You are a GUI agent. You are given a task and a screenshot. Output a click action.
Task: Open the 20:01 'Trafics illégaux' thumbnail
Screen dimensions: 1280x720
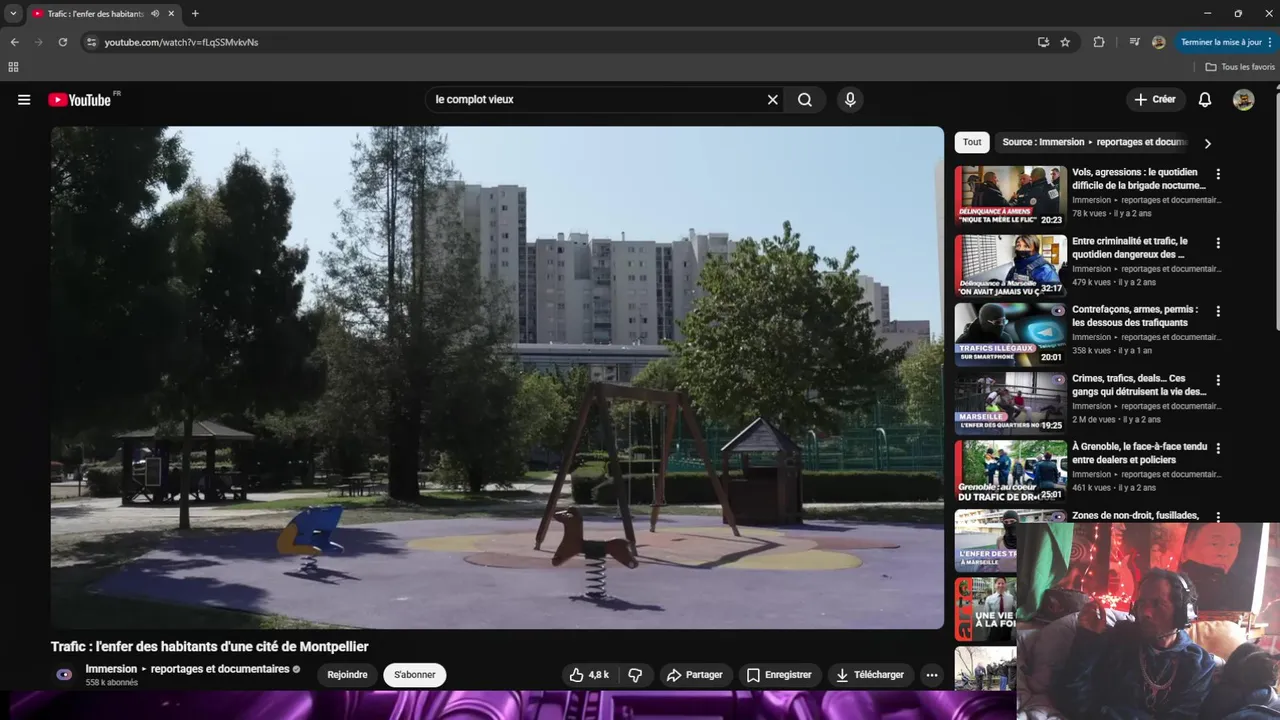1010,334
